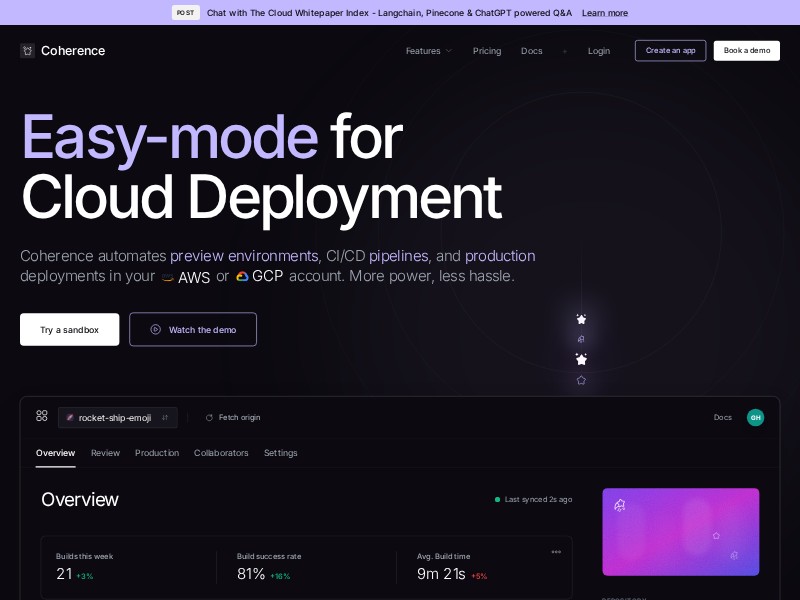The image size is (800, 600).
Task: Switch to the Settings tab
Action: 280,453
